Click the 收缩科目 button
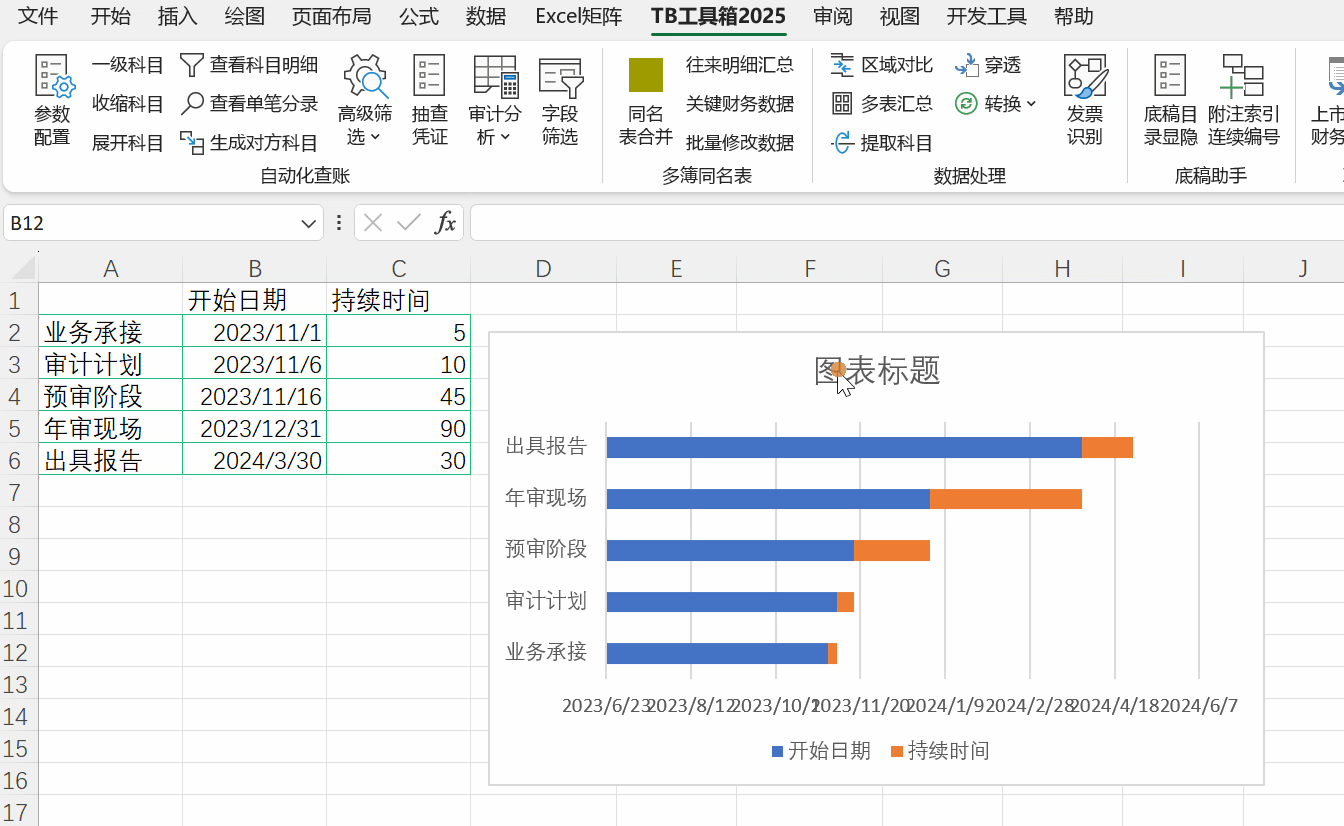 pos(128,104)
